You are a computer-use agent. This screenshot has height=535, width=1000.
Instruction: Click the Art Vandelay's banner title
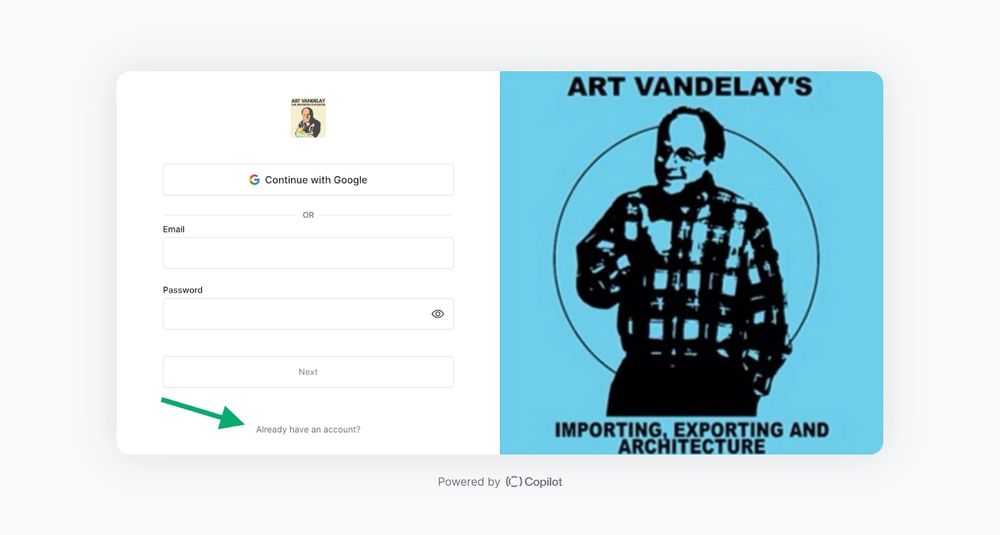690,86
